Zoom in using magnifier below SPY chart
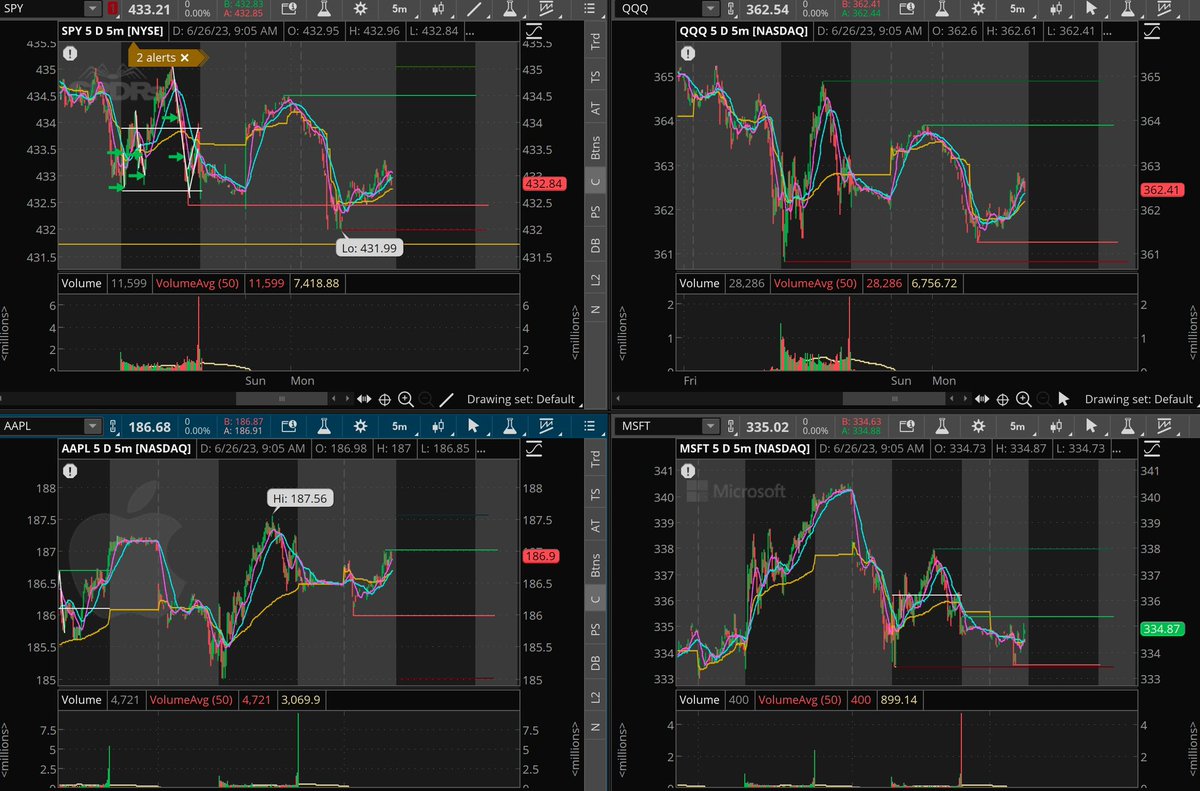The image size is (1200, 791). 406,399
